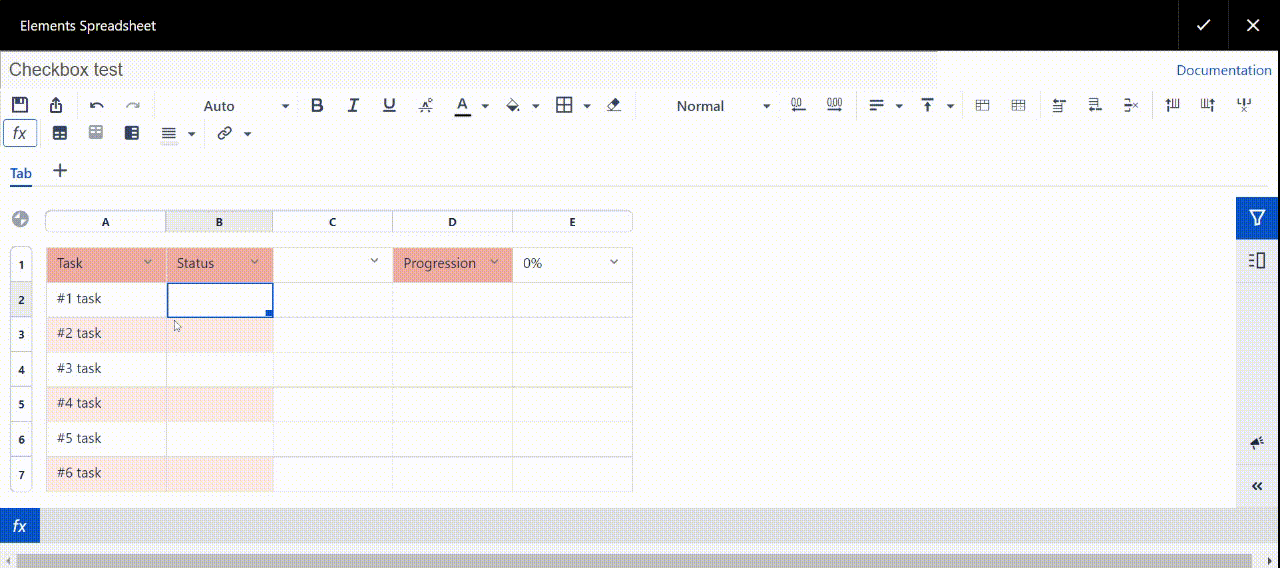Click the decrease decimal places icon
Image resolution: width=1280 pixels, height=568 pixels.
[x=797, y=106]
